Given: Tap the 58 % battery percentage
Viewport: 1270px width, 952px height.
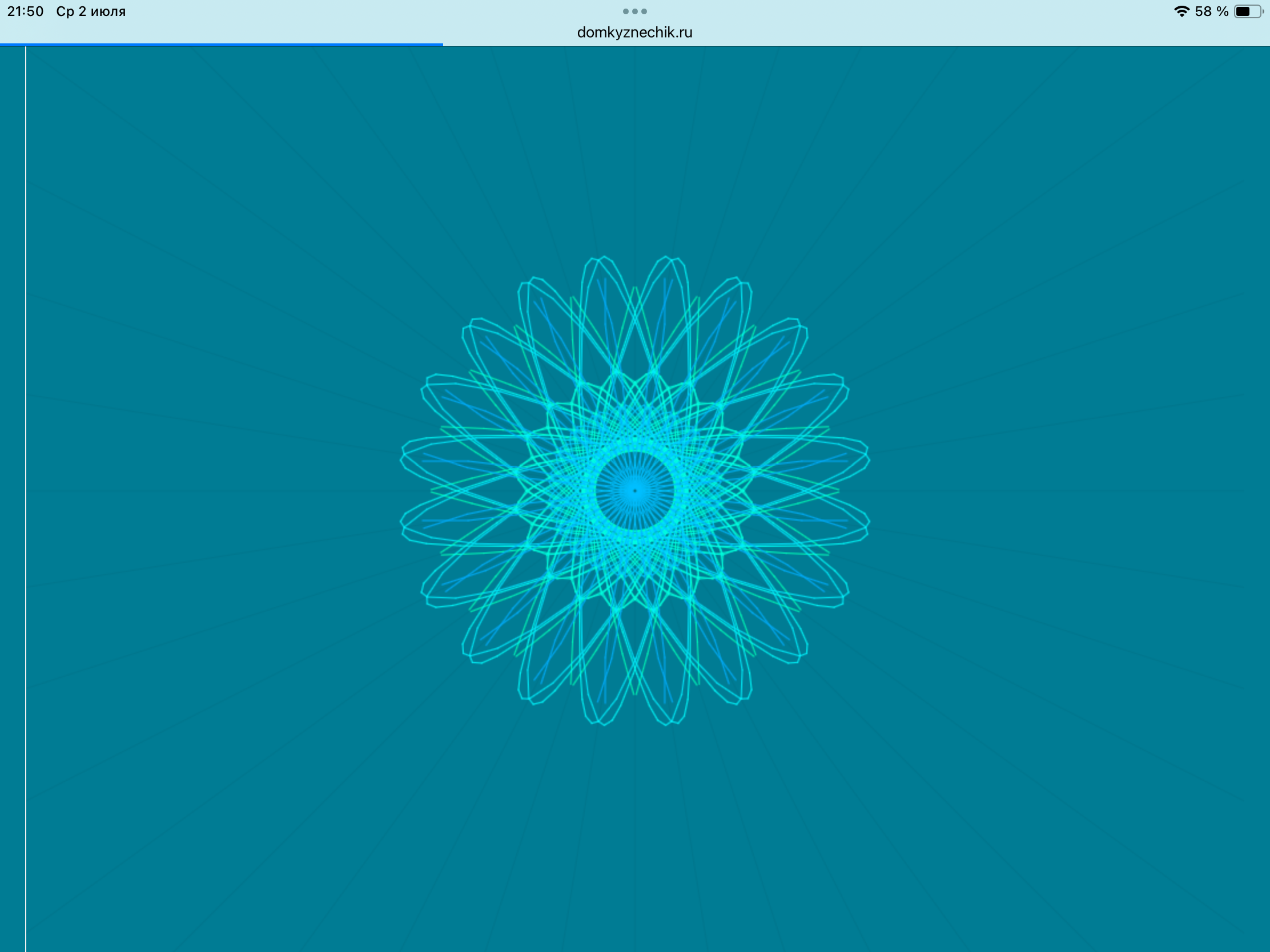Looking at the screenshot, I should [x=1211, y=11].
